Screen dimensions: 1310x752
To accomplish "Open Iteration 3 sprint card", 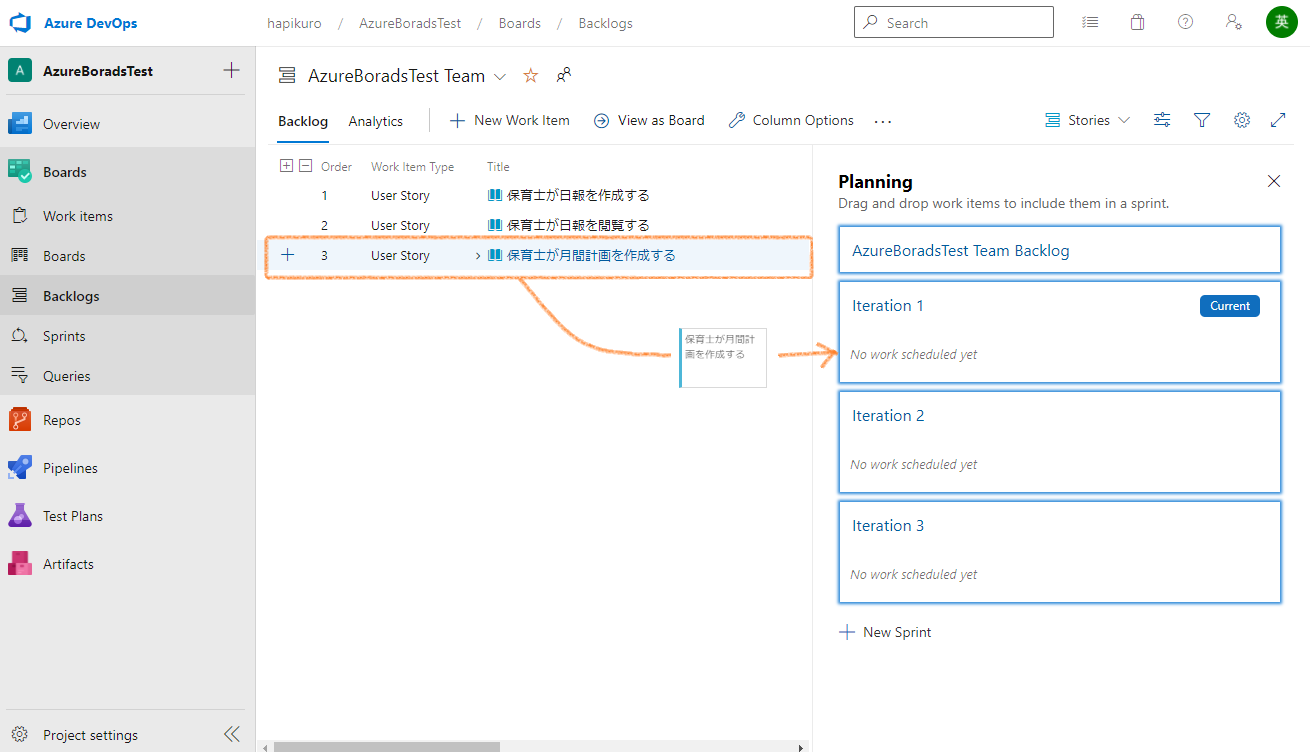I will tap(1060, 552).
